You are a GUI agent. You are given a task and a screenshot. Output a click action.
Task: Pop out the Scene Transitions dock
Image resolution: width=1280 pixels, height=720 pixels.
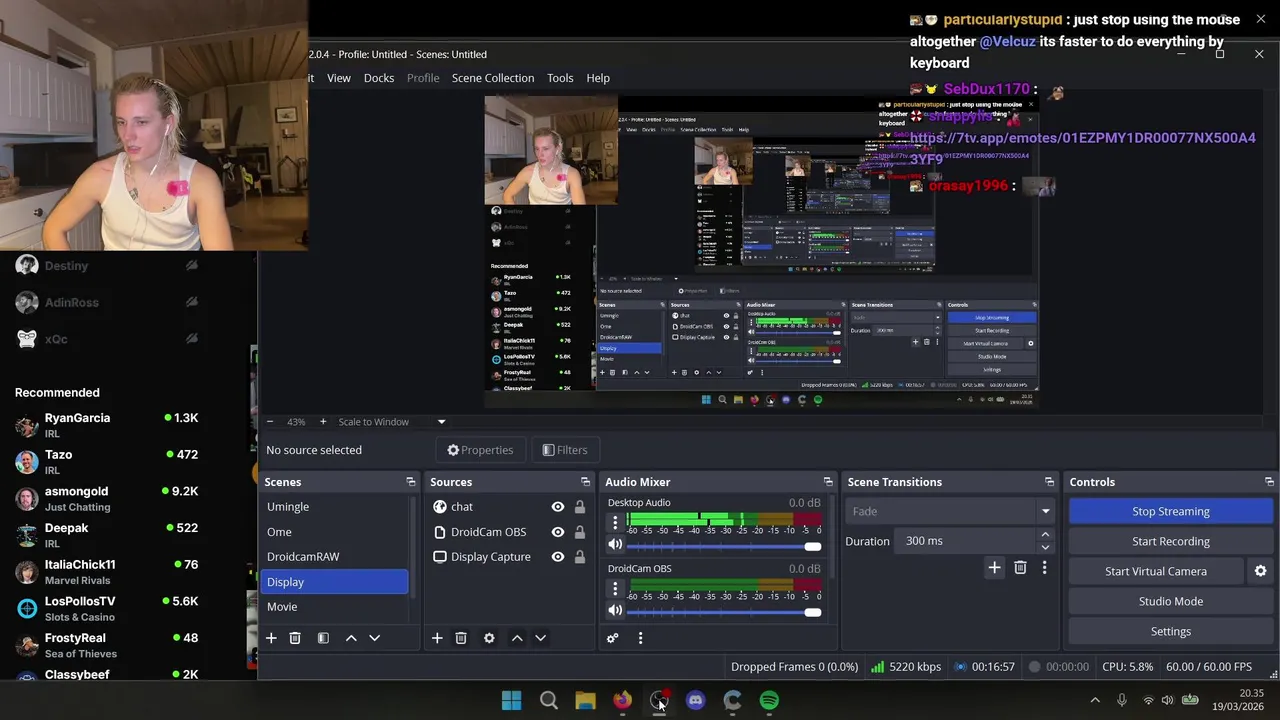pyautogui.click(x=1049, y=482)
